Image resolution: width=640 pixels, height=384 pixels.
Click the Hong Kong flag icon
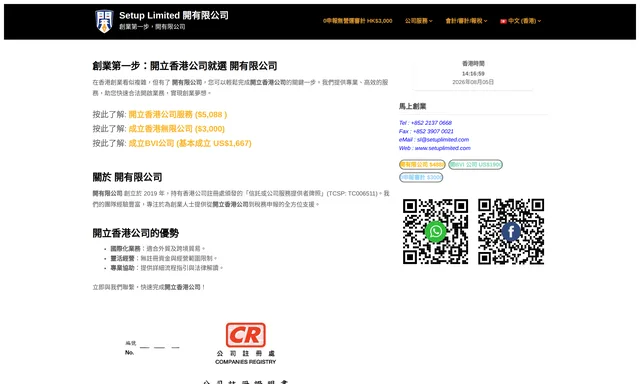tap(503, 21)
